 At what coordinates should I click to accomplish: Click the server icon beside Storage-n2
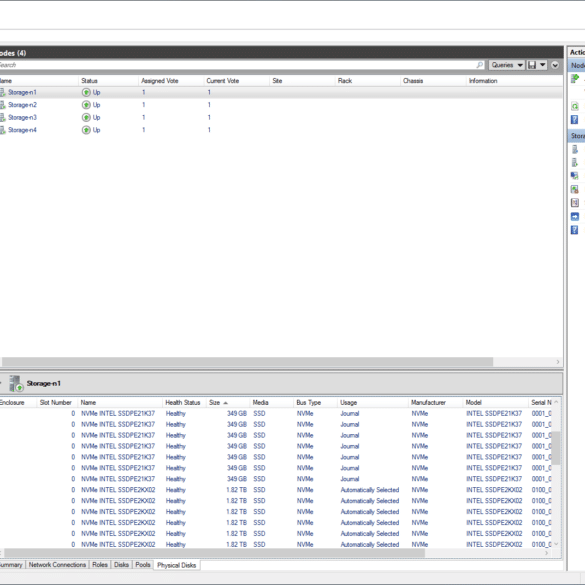click(3, 105)
